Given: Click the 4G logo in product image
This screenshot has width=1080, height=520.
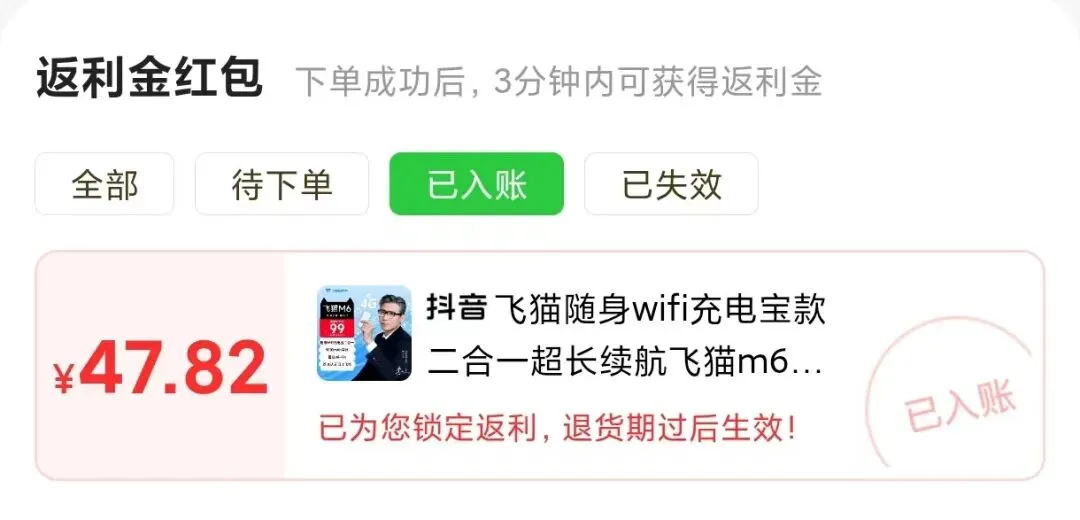Looking at the screenshot, I should (x=368, y=302).
